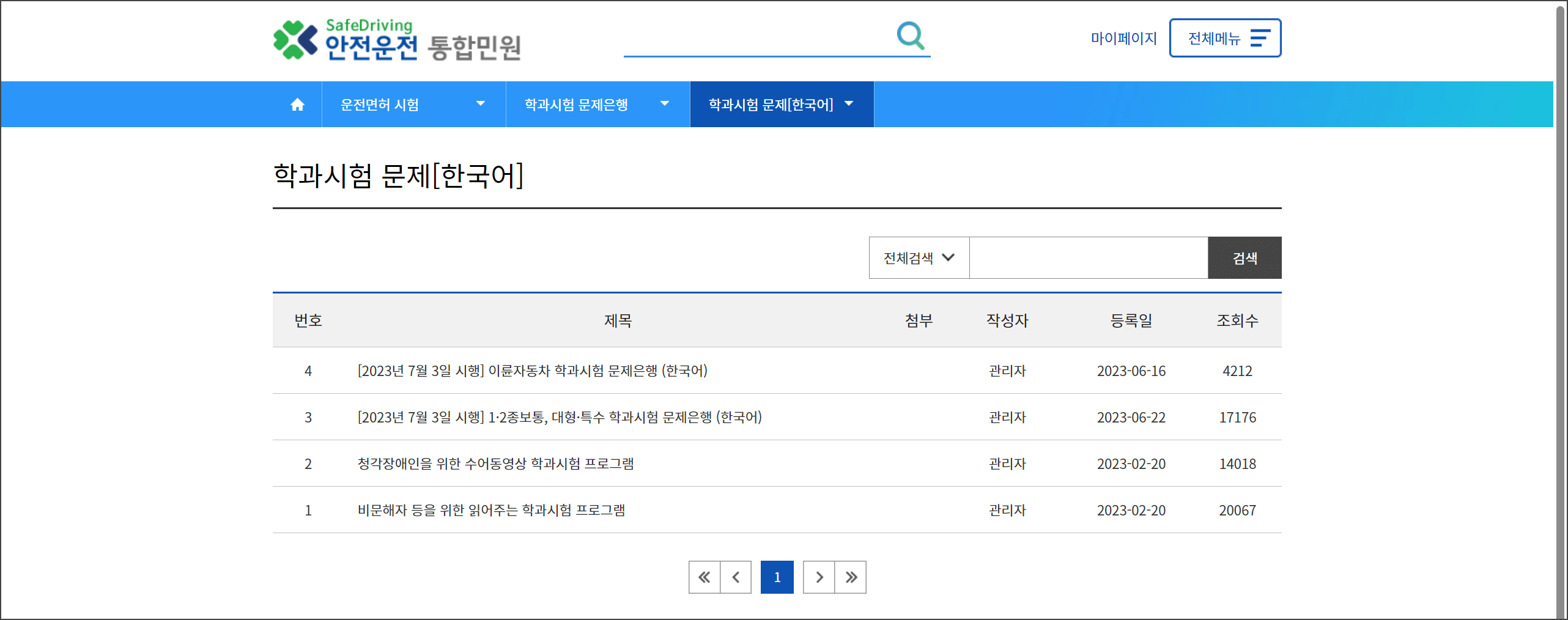Image resolution: width=1568 pixels, height=620 pixels.
Task: Click the board search keyword field
Action: click(x=1089, y=258)
